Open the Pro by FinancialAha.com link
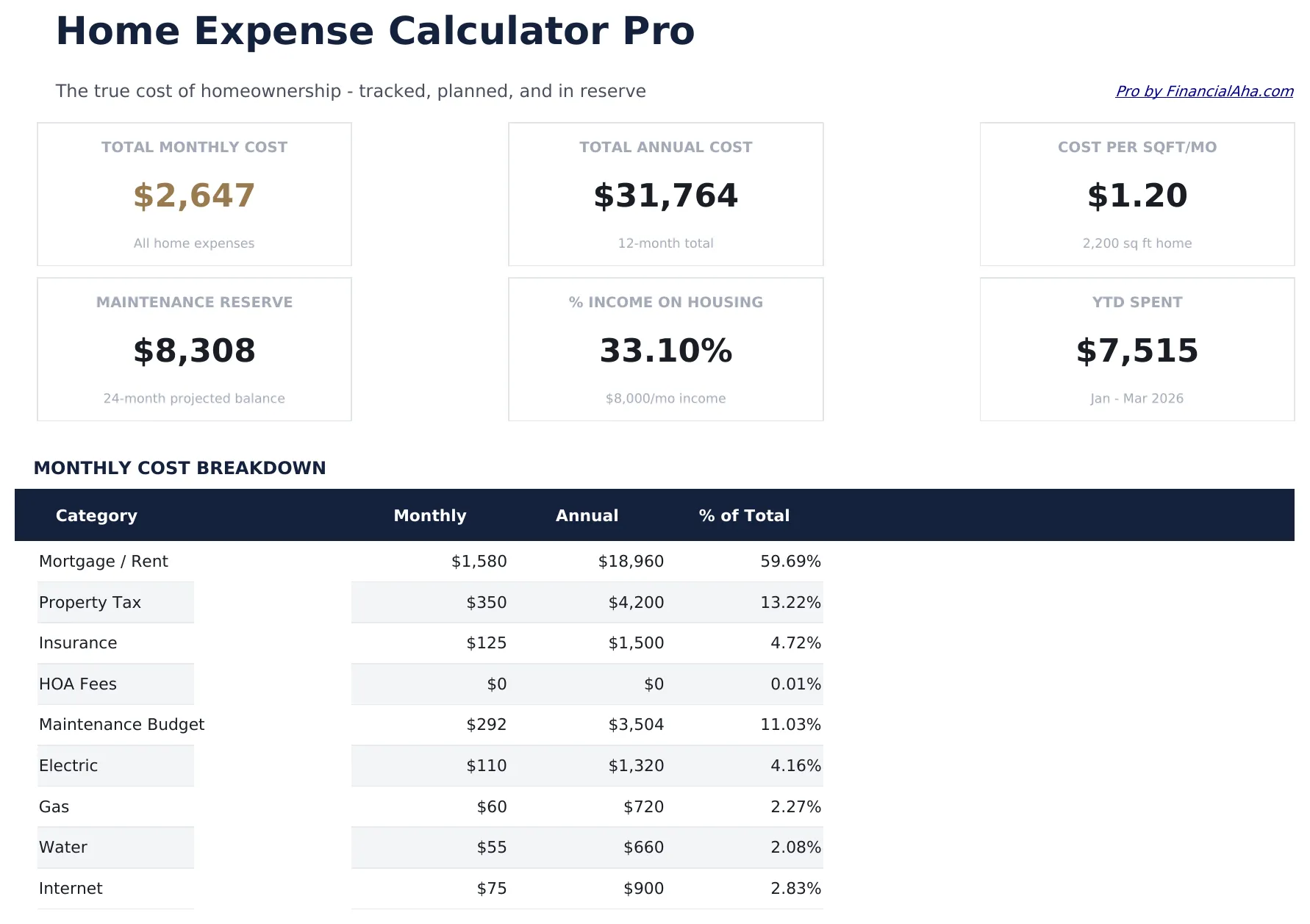Image resolution: width=1310 pixels, height=924 pixels. pyautogui.click(x=1203, y=91)
